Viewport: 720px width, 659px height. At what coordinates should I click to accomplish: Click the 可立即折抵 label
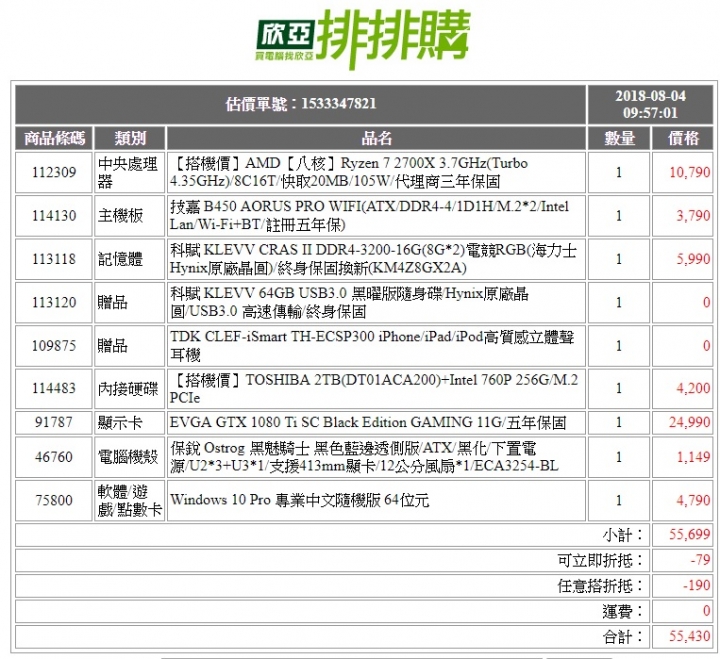(x=601, y=560)
